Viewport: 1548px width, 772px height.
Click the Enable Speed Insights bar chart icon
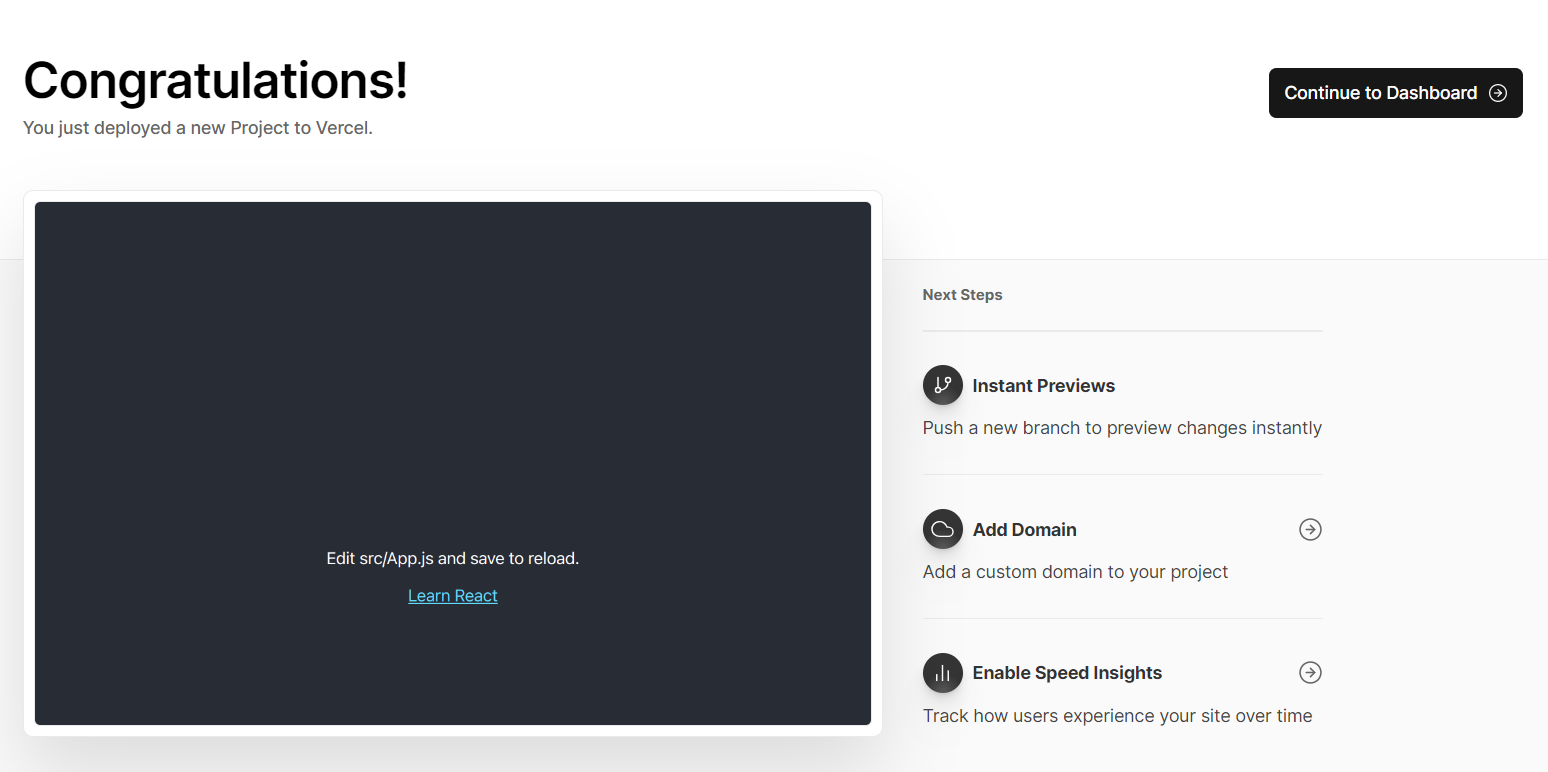coord(942,673)
